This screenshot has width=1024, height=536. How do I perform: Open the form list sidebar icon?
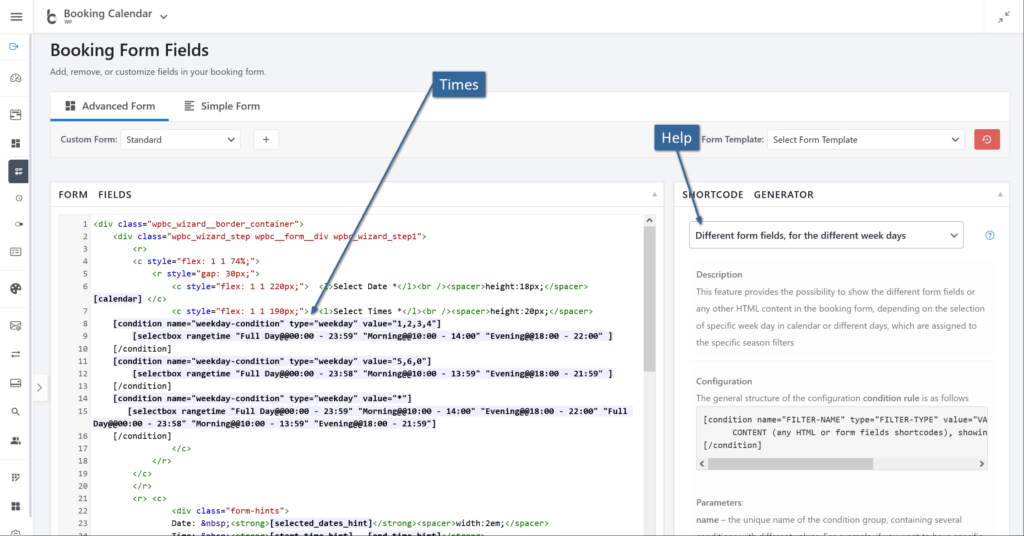16,252
